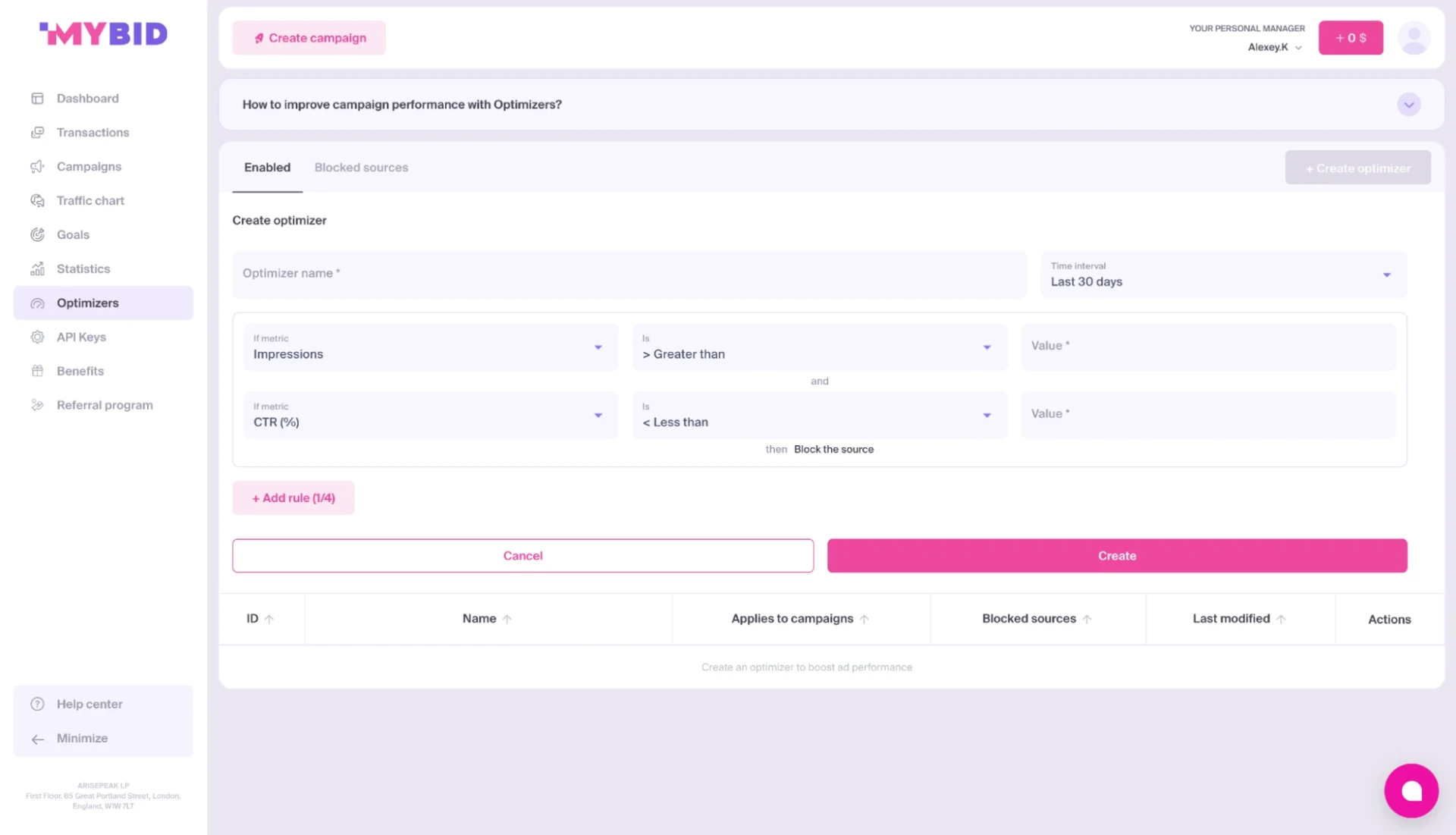This screenshot has width=1456, height=835.
Task: Switch to the Enabled tab
Action: point(267,168)
